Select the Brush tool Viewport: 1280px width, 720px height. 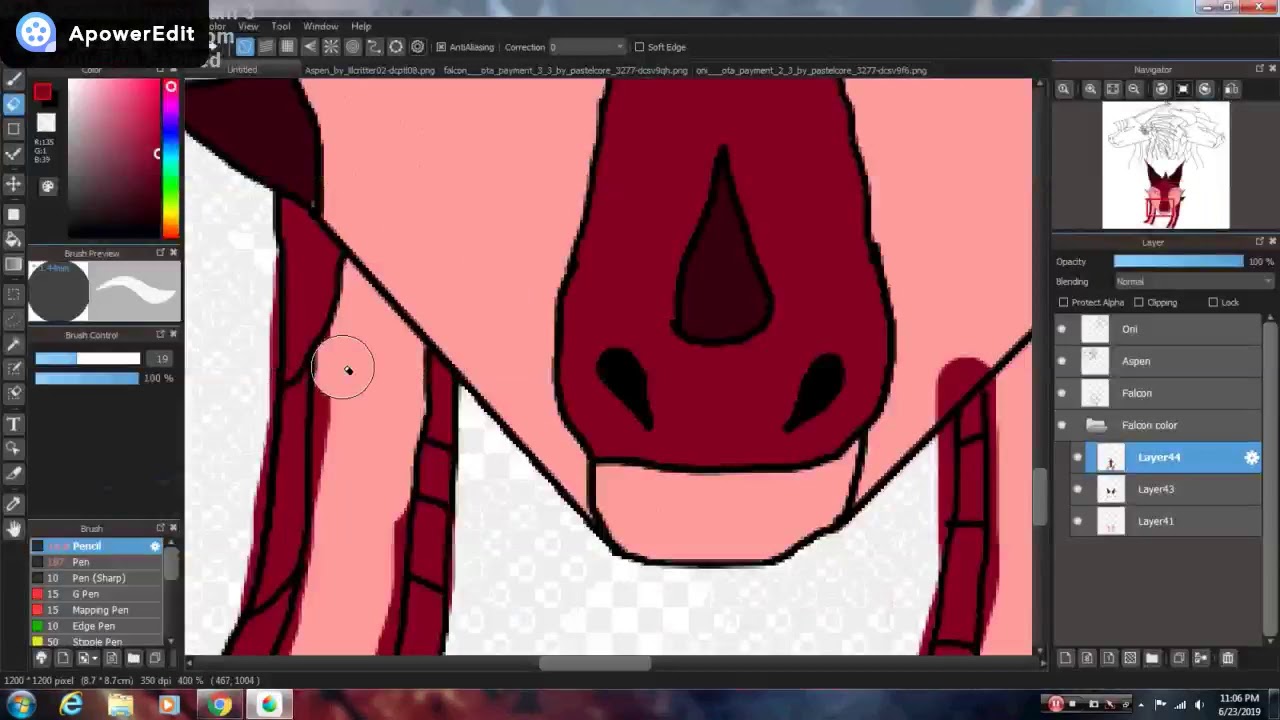click(x=14, y=78)
